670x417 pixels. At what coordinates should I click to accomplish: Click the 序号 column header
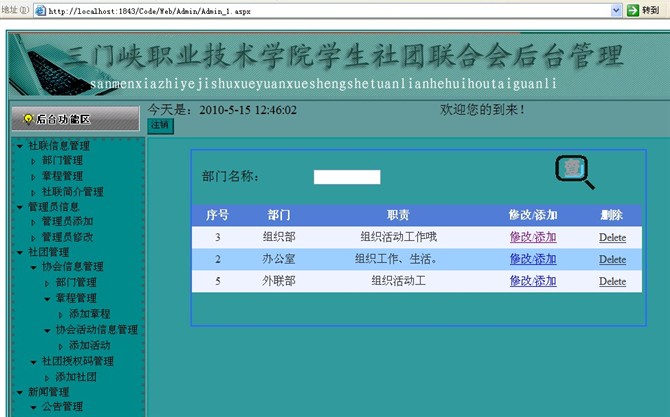coord(217,215)
